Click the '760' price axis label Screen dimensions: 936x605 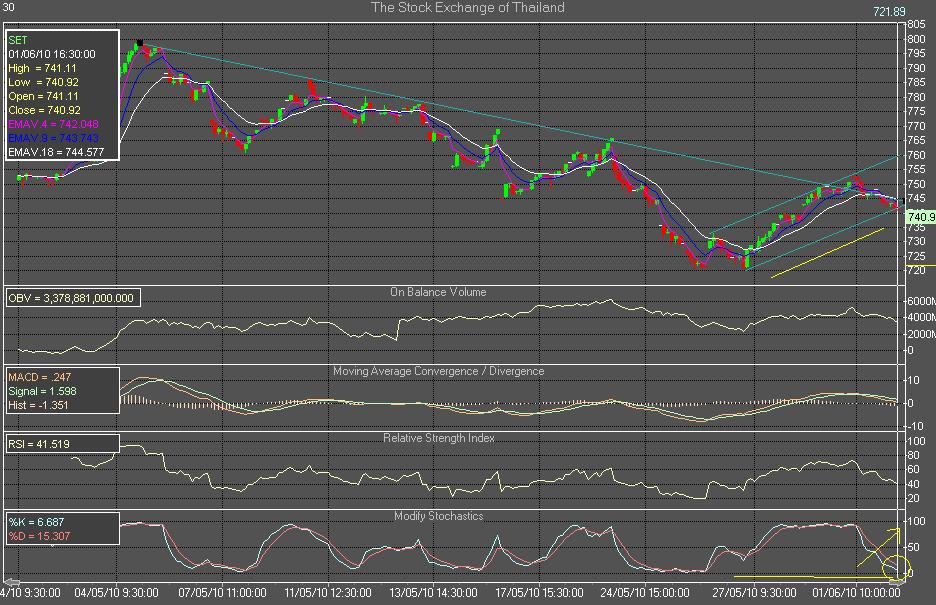(x=917, y=155)
